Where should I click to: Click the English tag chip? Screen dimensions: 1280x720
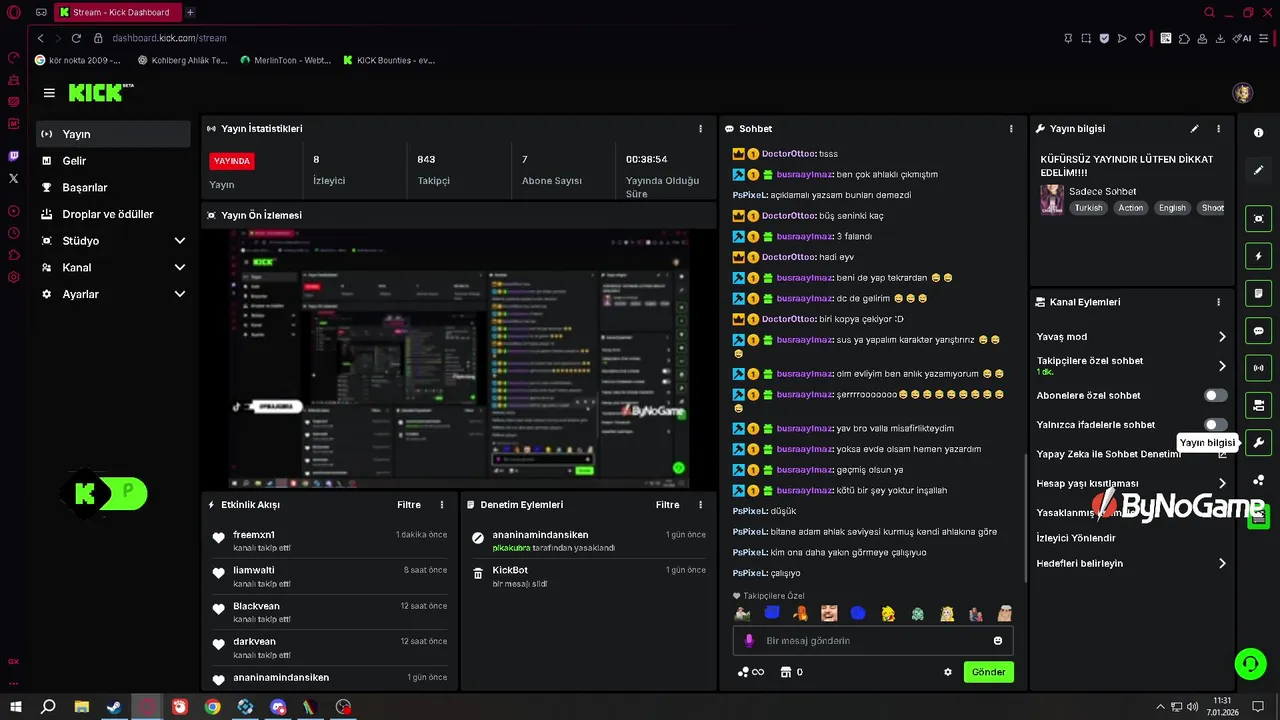1172,208
